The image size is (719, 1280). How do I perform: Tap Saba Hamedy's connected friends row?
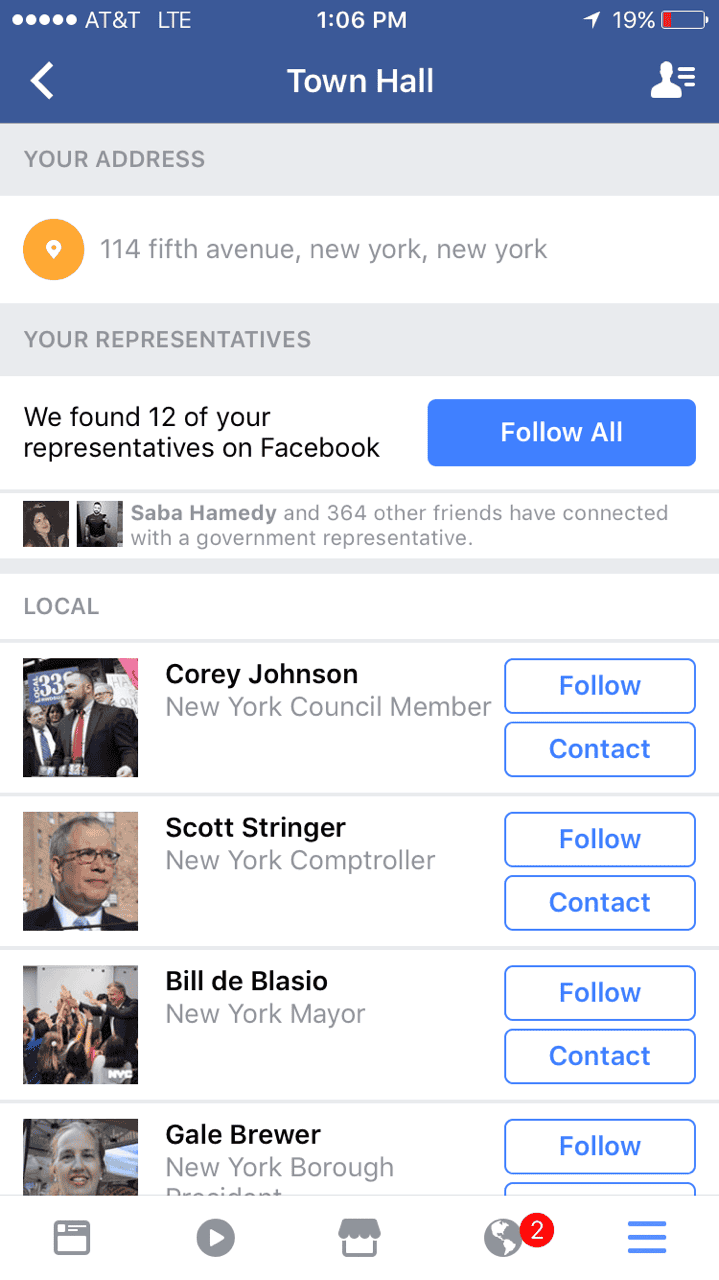360,524
